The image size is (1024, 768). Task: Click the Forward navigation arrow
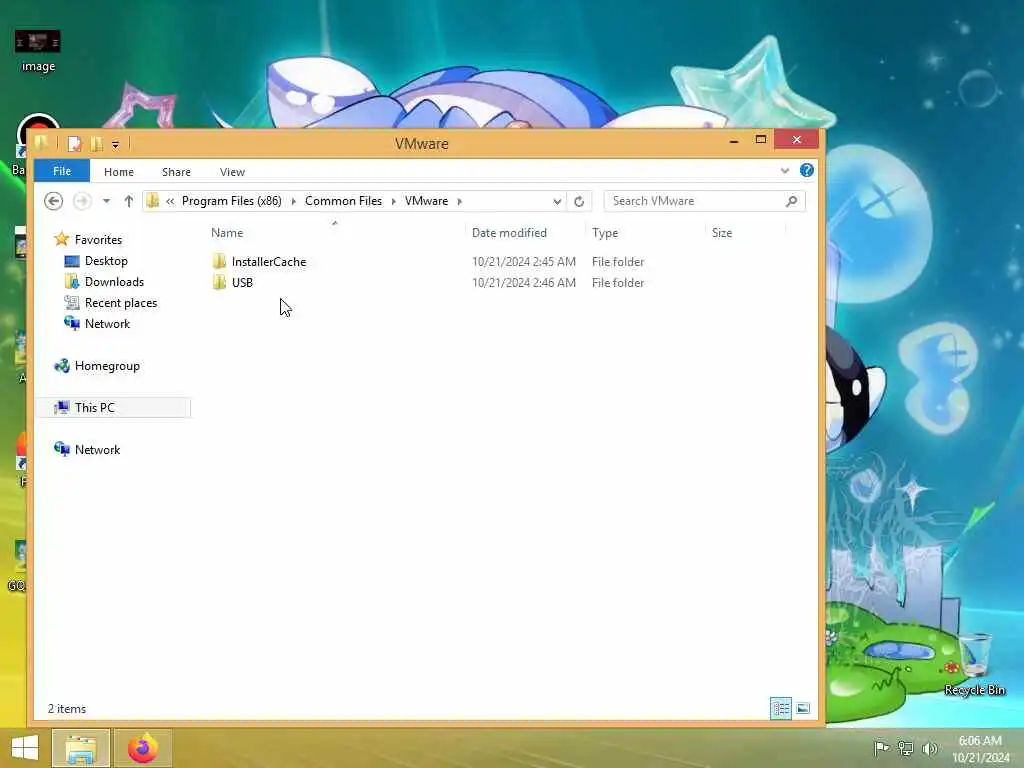click(x=82, y=201)
